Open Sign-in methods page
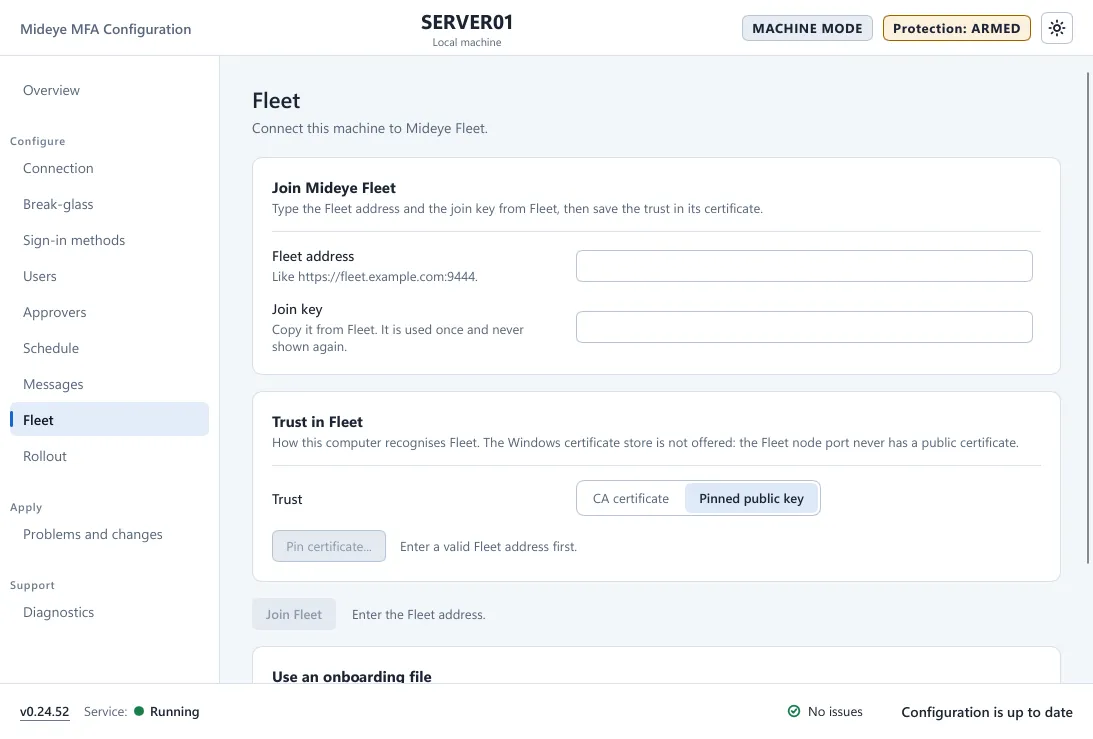1093x739 pixels. (74, 241)
